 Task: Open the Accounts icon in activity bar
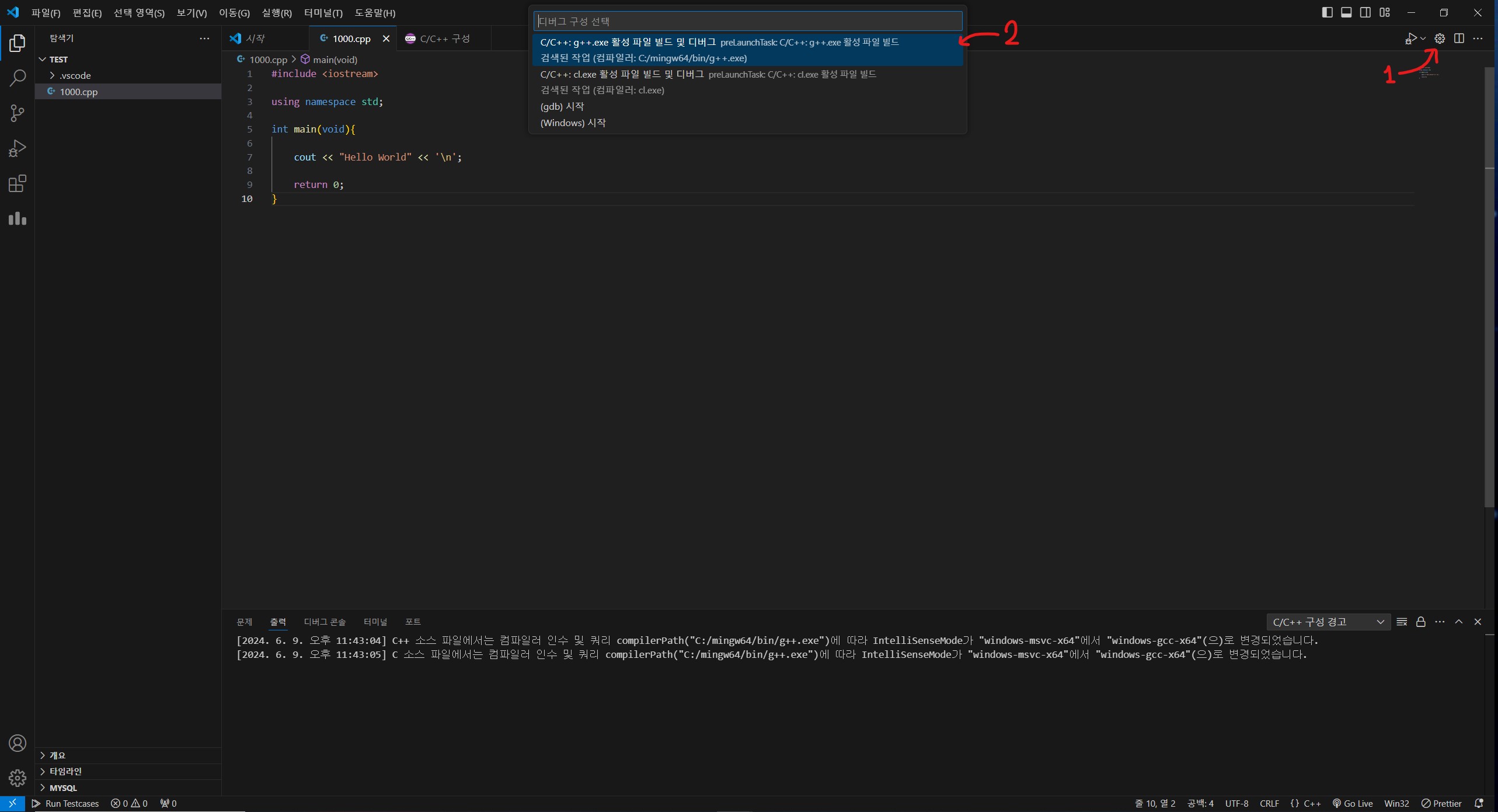pos(18,743)
